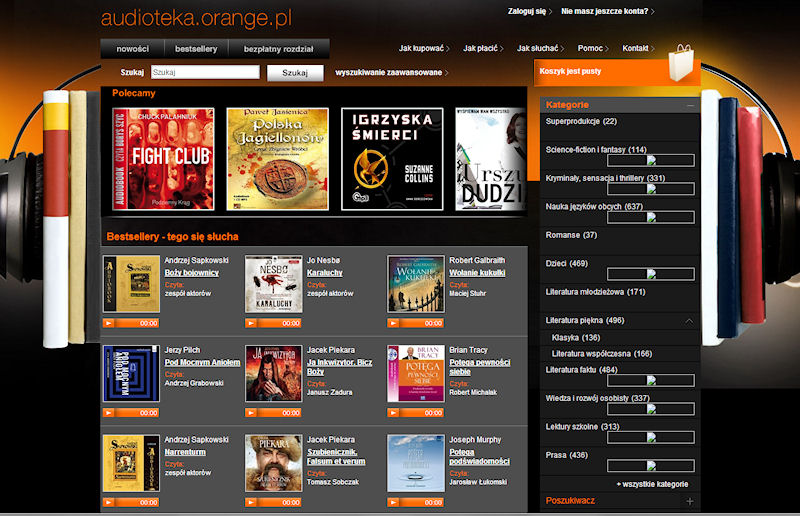Open wyszukiwanie zaawansowane advanced search

point(391,72)
